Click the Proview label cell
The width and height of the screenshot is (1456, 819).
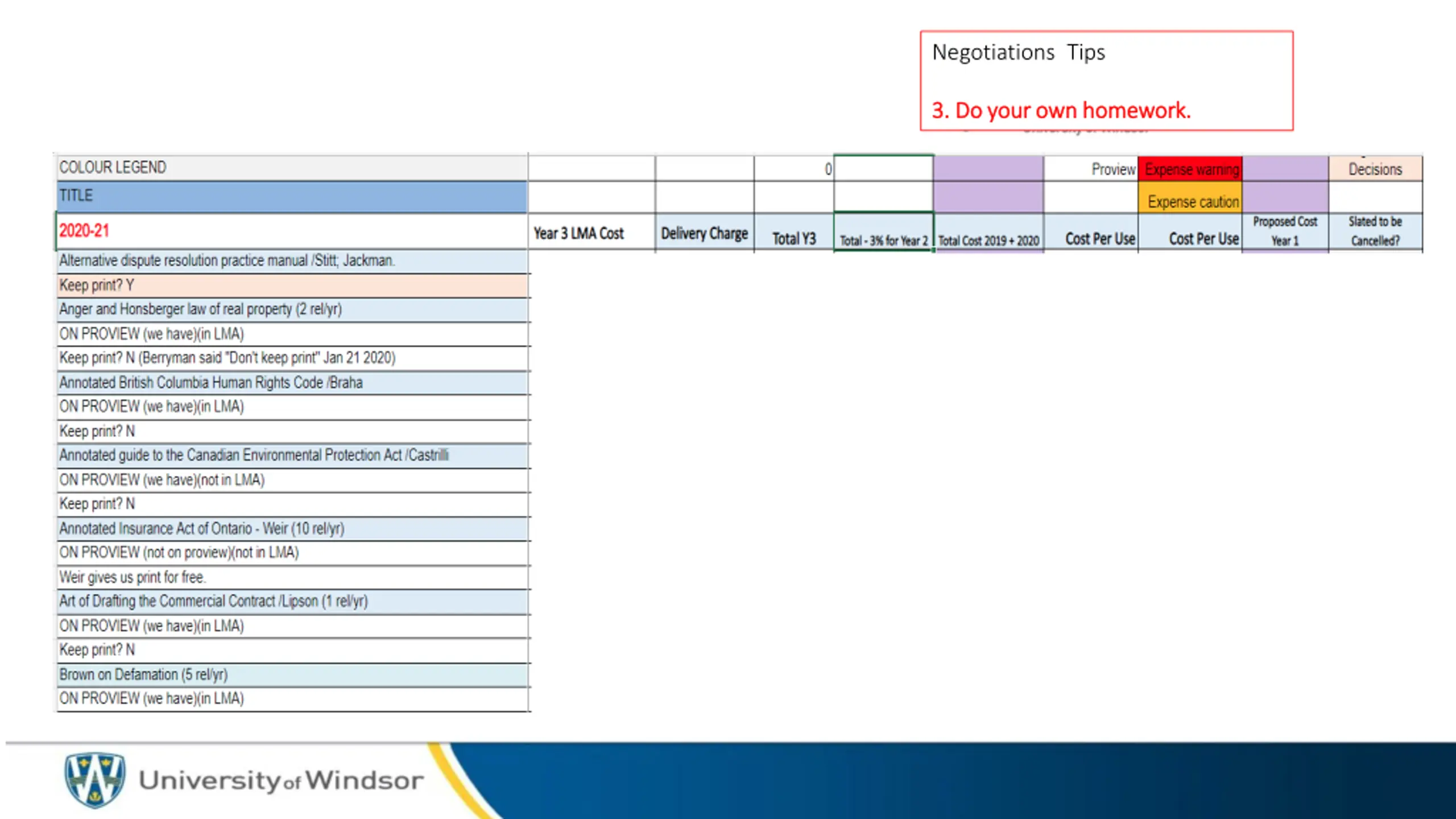pyautogui.click(x=1091, y=169)
